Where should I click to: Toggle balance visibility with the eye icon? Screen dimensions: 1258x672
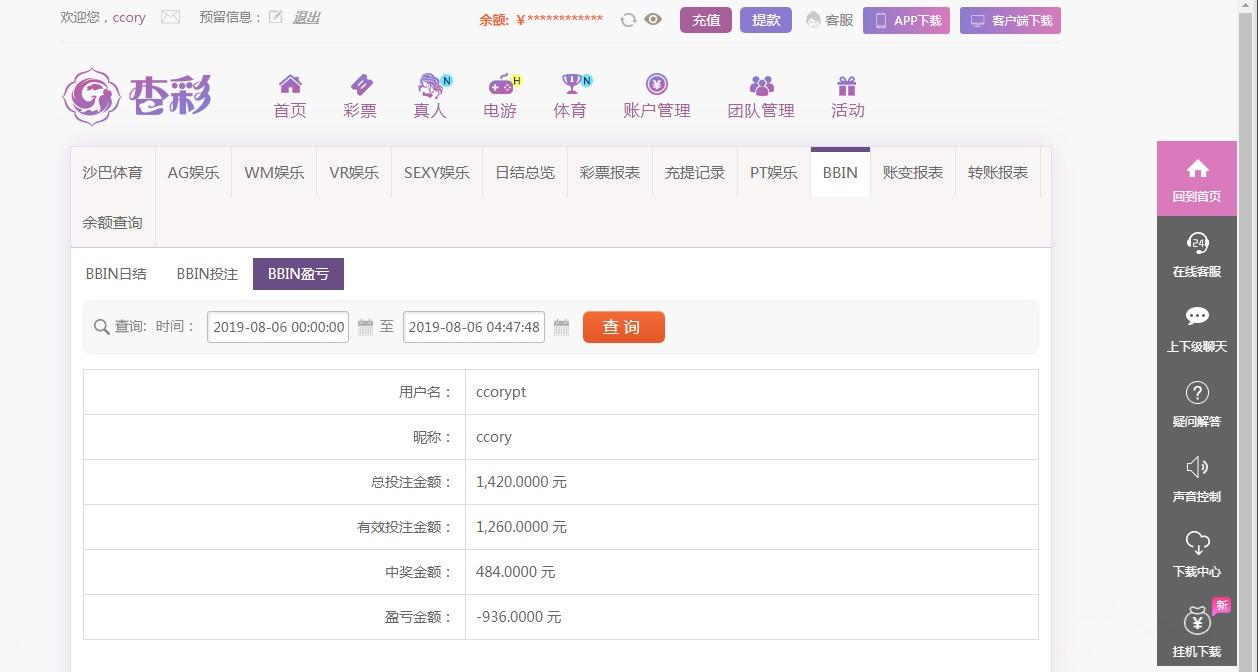pos(653,19)
